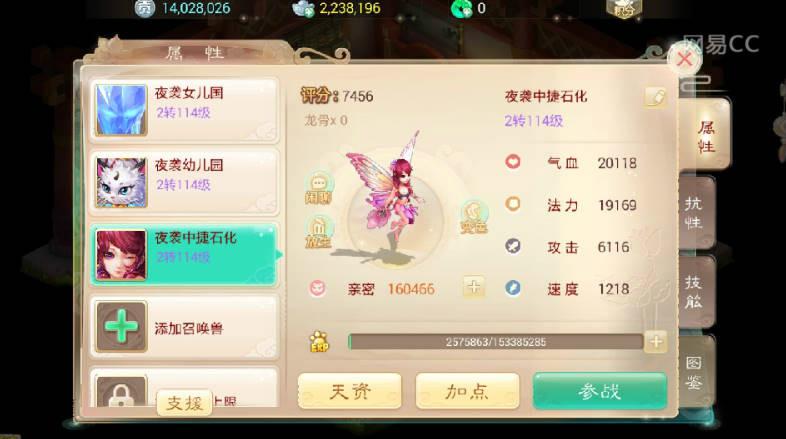Click the green 参战 button
The width and height of the screenshot is (786, 439).
tap(600, 391)
